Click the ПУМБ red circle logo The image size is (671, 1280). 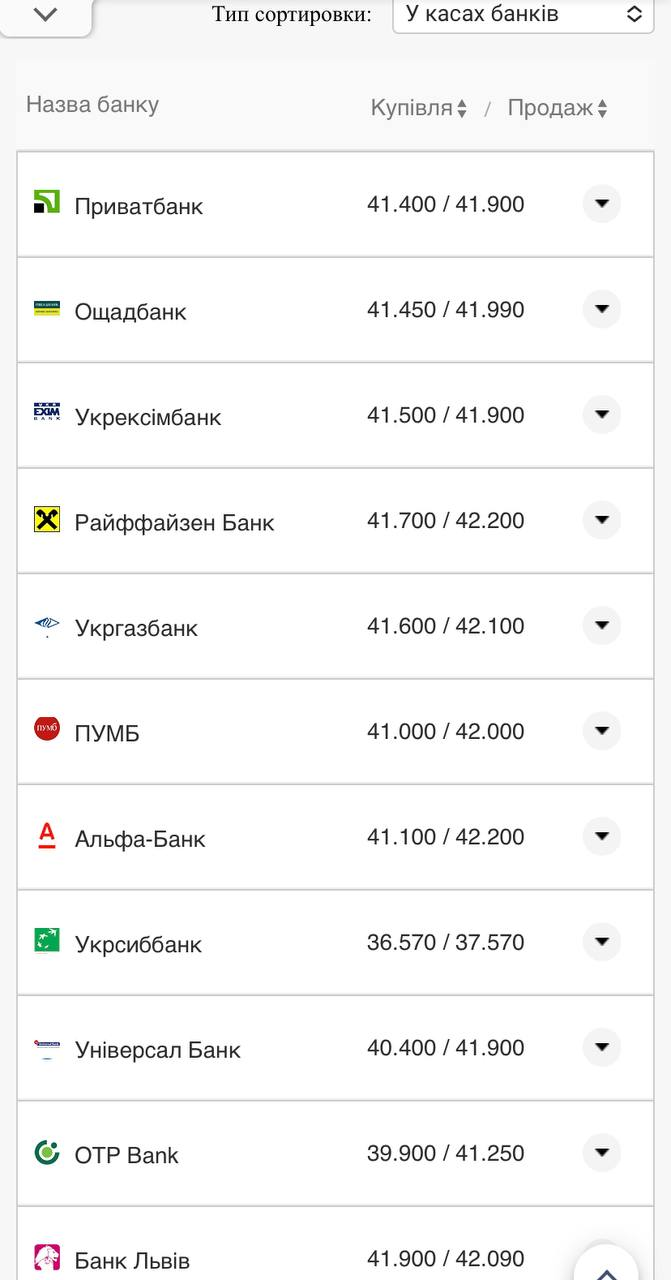coord(47,729)
